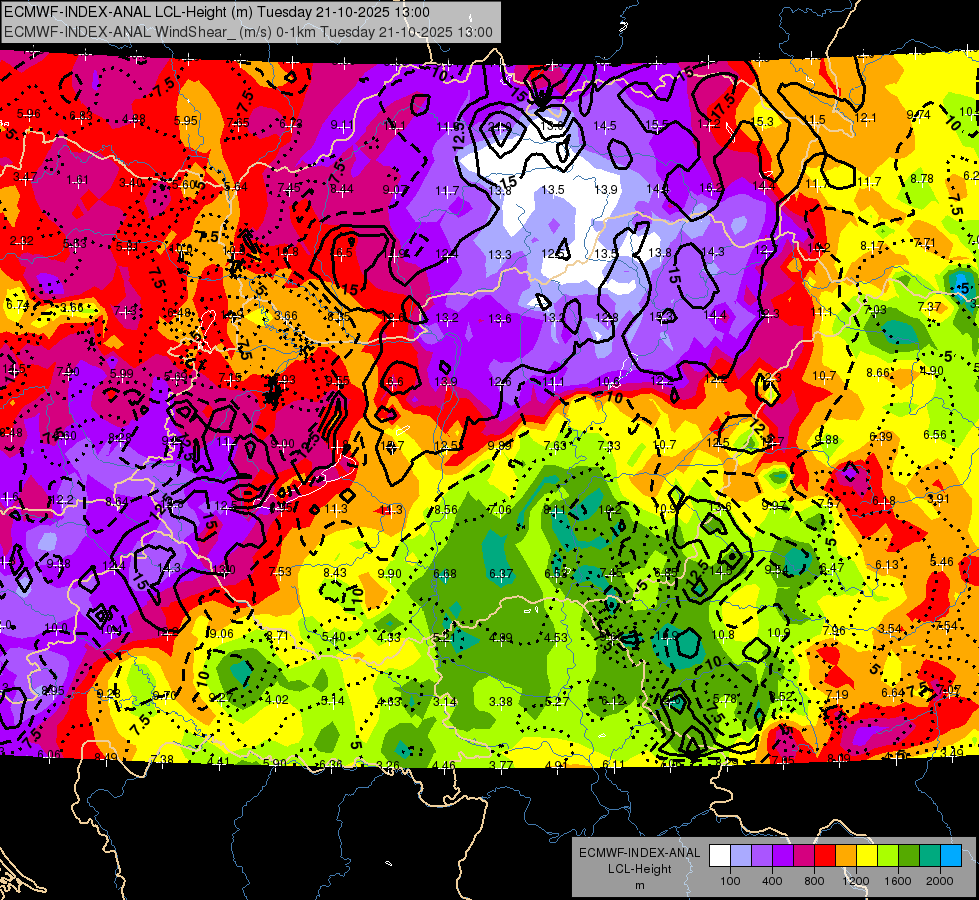
Task: Click the magenta legend color swatch
Action: pos(804,856)
